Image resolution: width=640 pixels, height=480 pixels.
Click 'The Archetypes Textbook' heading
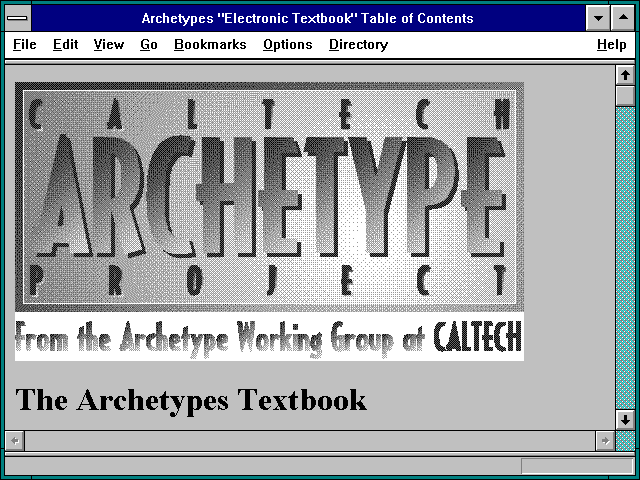tap(191, 400)
